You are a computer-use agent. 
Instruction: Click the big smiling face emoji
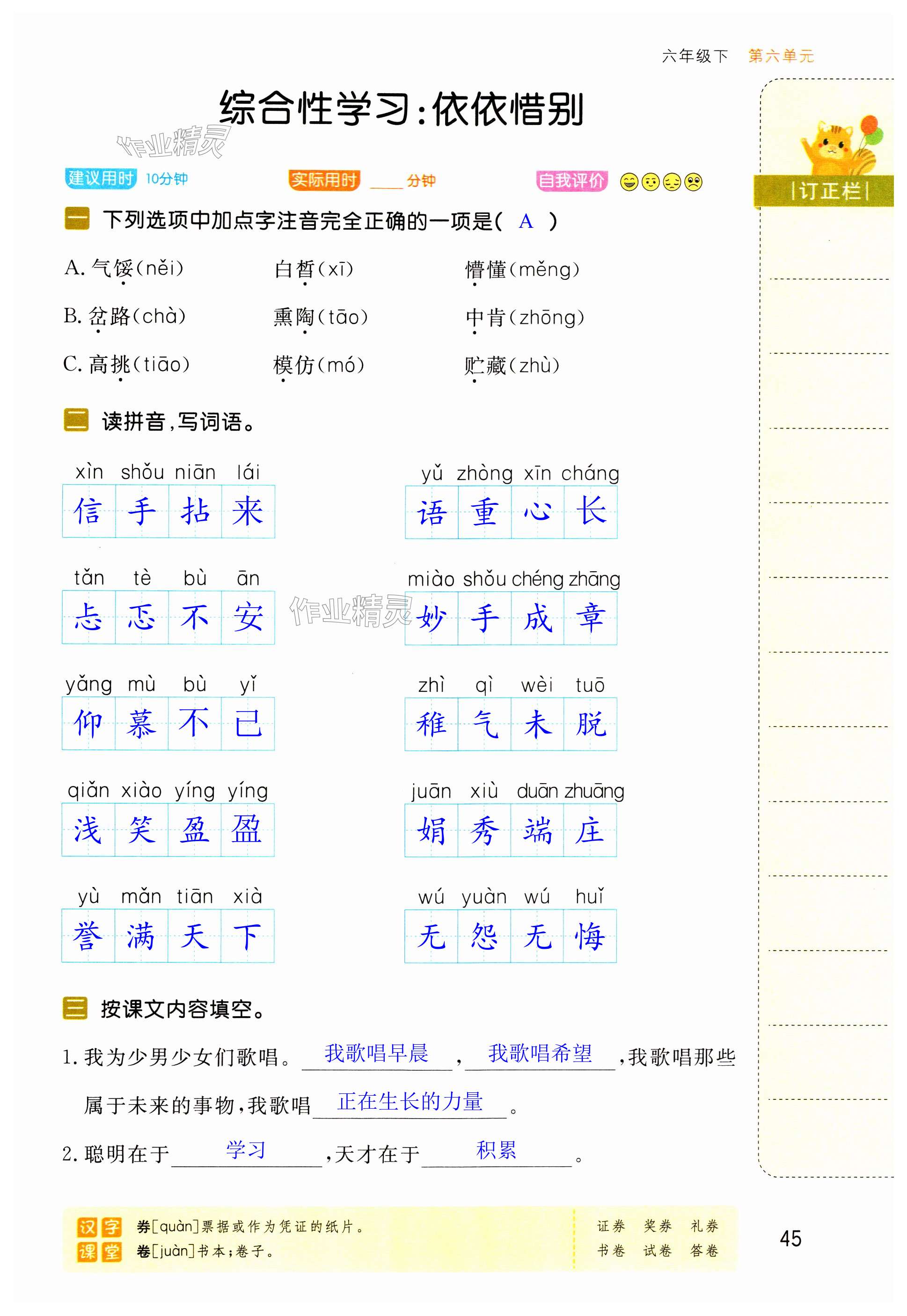point(629,182)
